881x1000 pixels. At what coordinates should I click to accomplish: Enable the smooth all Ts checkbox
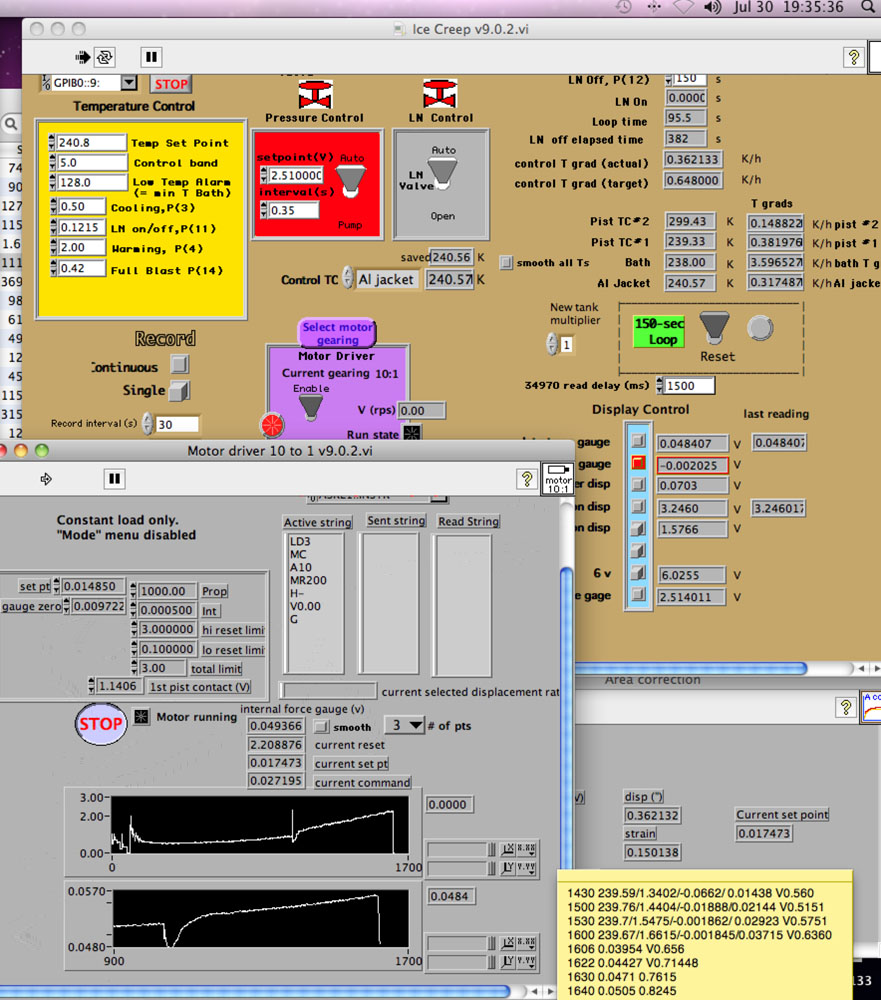point(506,263)
